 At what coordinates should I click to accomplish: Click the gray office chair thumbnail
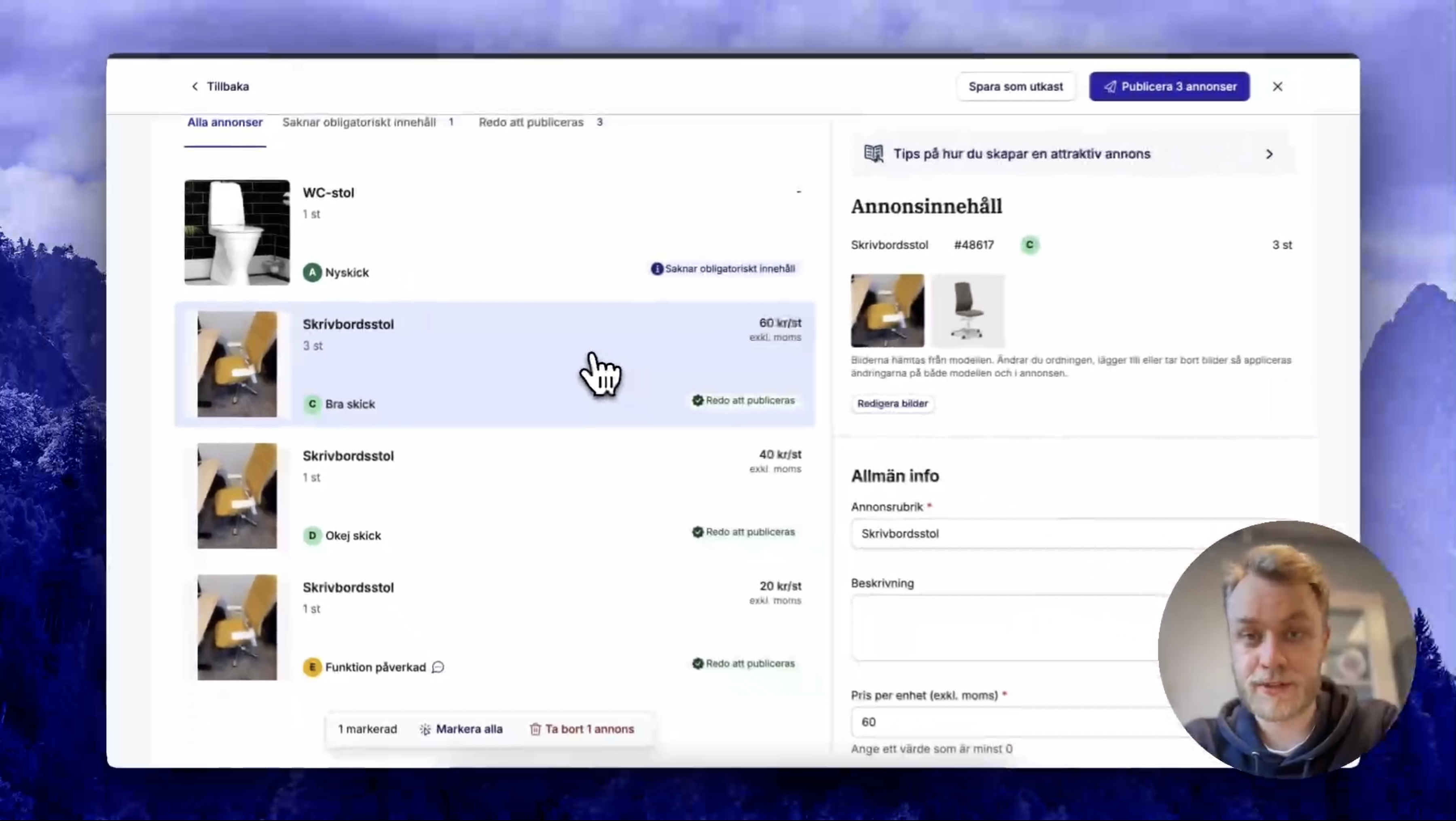[968, 310]
